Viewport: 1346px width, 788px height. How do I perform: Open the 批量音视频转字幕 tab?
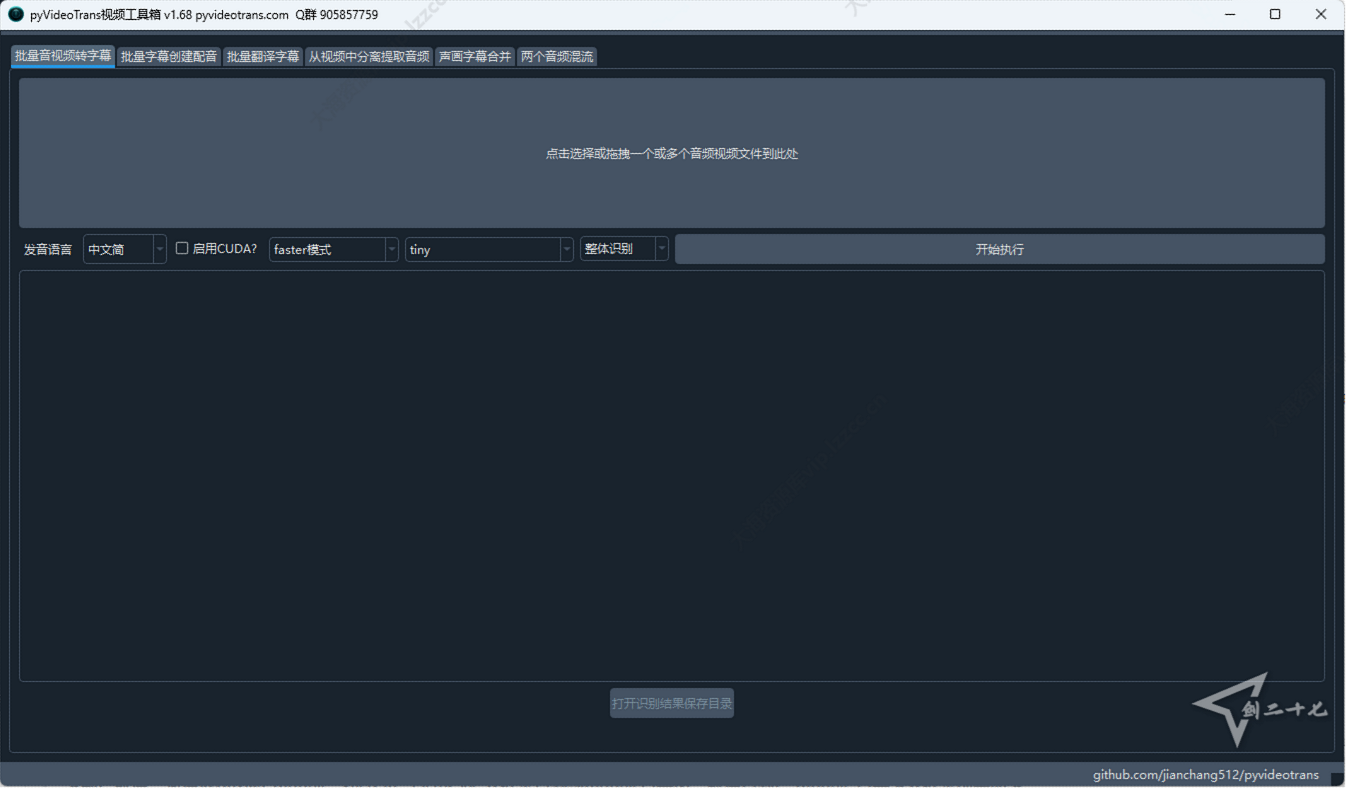pyautogui.click(x=63, y=56)
